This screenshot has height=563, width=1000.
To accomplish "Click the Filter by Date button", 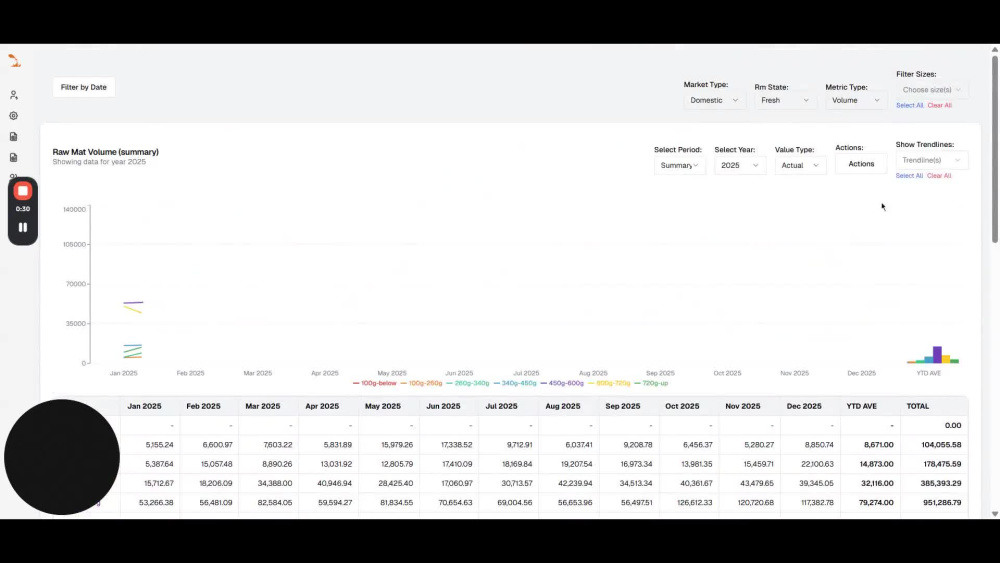I will click(x=84, y=87).
